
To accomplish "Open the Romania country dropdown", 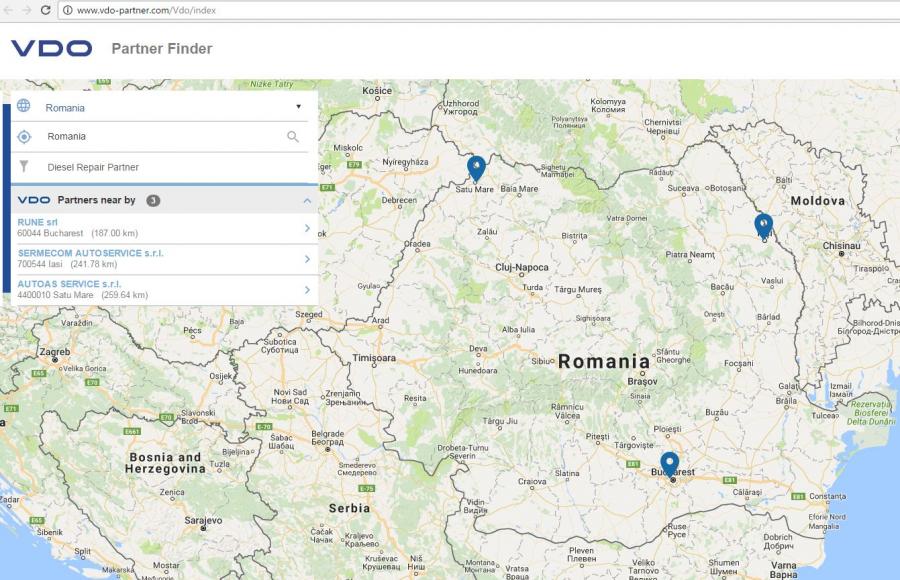I will (x=172, y=107).
